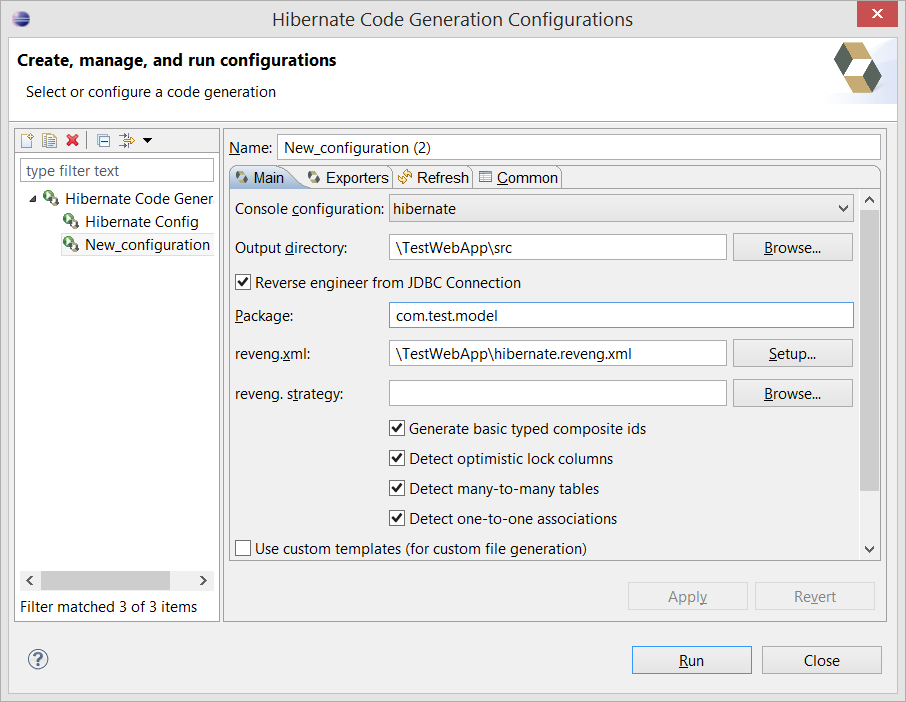Image resolution: width=906 pixels, height=702 pixels.
Task: Click scroll down arrow in Main tab
Action: tap(870, 549)
